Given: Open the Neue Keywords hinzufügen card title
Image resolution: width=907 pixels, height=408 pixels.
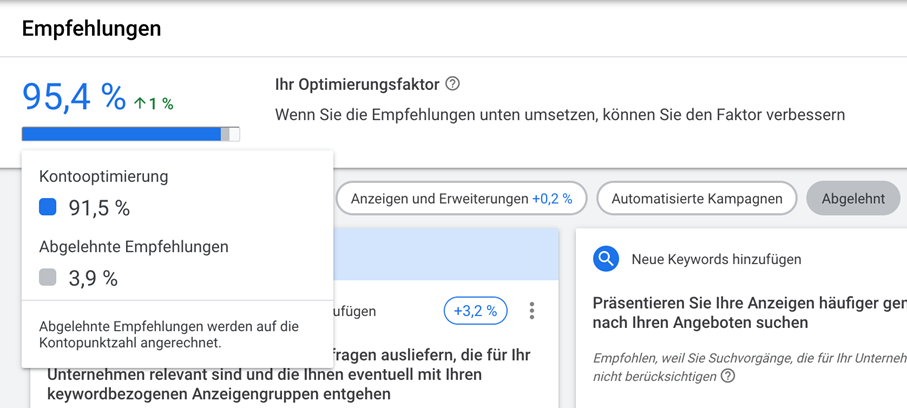Looking at the screenshot, I should (x=716, y=259).
